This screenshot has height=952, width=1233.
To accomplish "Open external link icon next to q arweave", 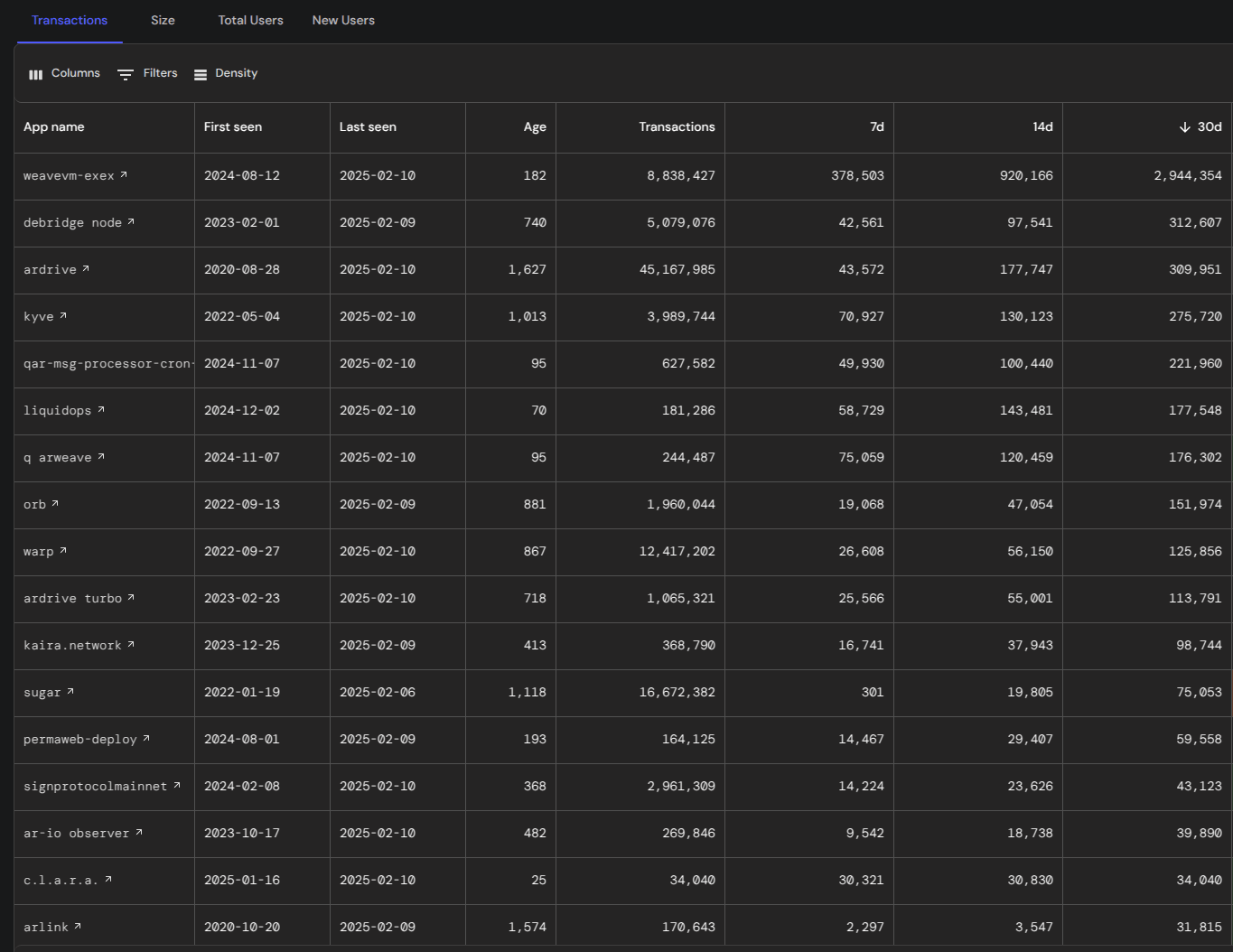I will coord(101,456).
